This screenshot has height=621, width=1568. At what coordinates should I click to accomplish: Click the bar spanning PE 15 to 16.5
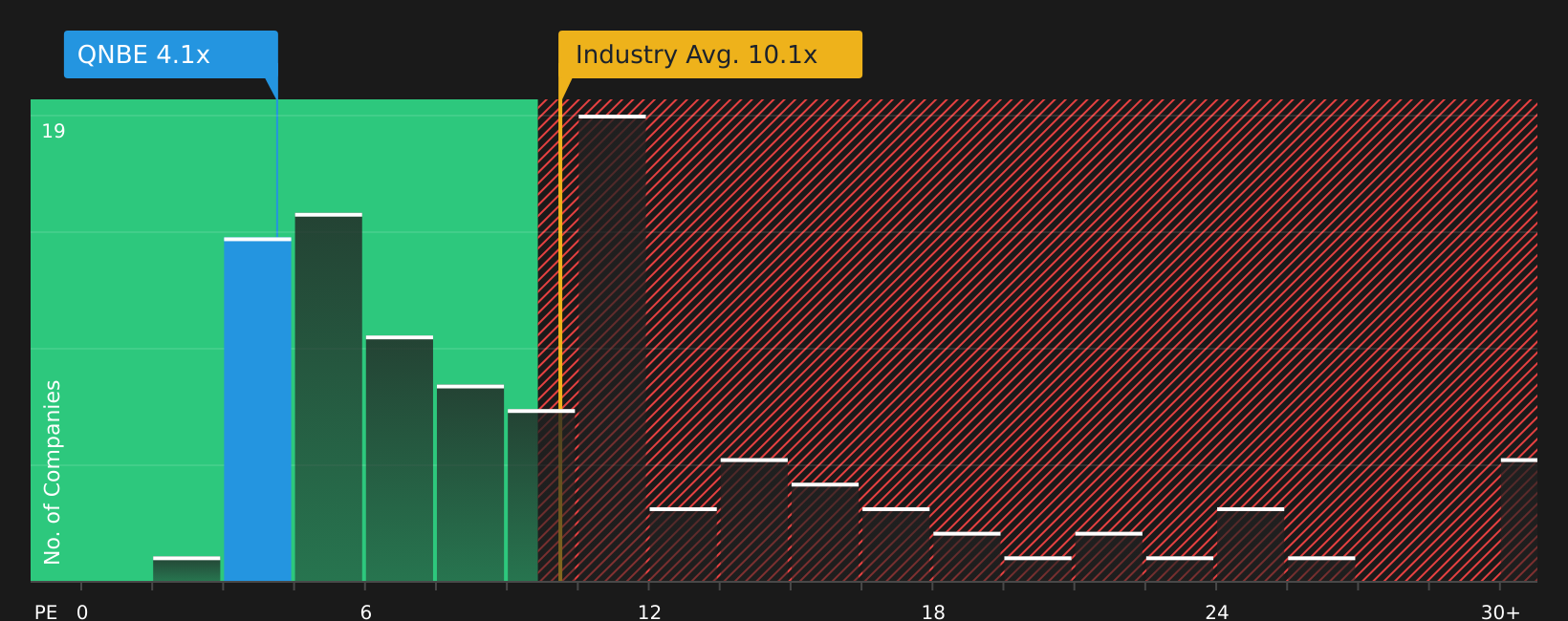(825, 532)
